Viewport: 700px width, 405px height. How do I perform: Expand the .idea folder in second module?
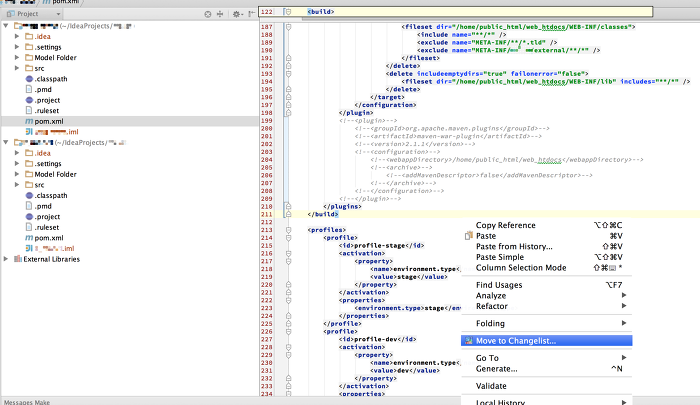pyautogui.click(x=17, y=153)
